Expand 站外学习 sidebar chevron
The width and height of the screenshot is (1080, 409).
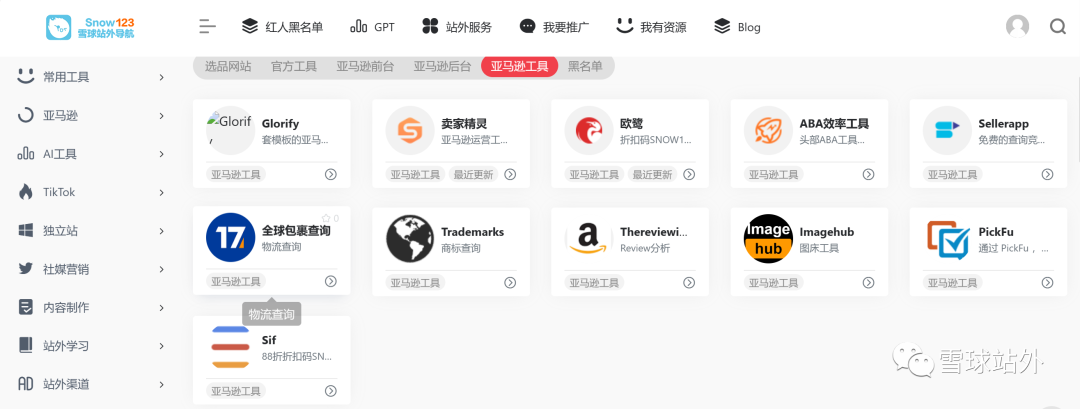[x=161, y=346]
